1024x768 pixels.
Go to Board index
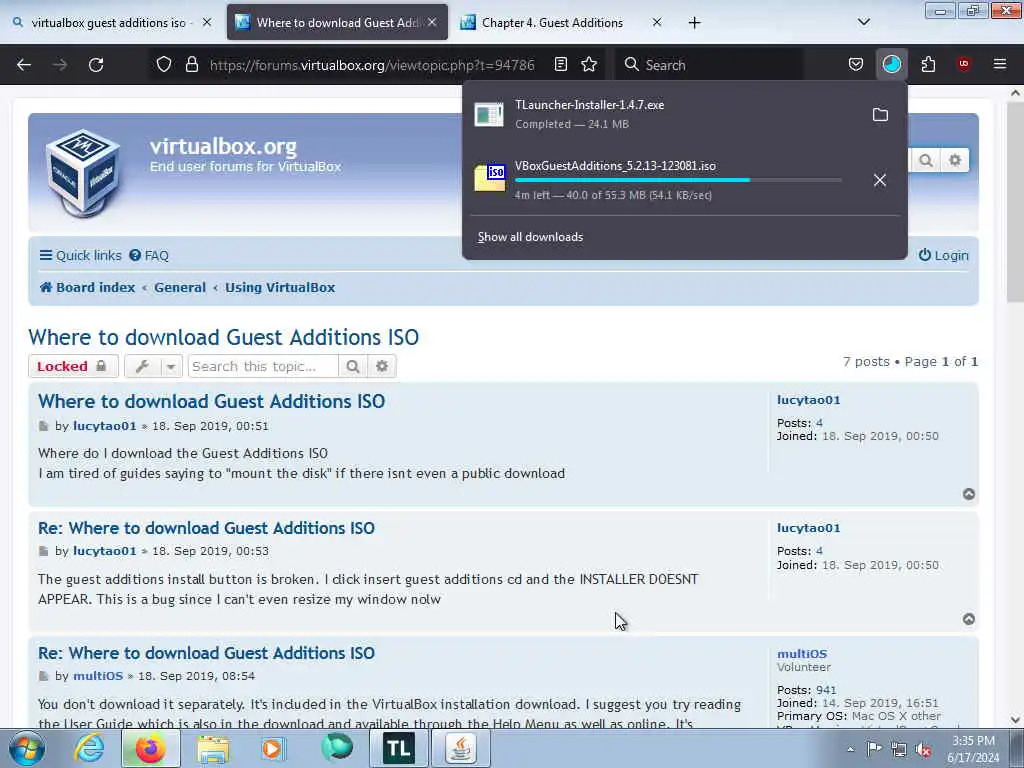point(88,287)
